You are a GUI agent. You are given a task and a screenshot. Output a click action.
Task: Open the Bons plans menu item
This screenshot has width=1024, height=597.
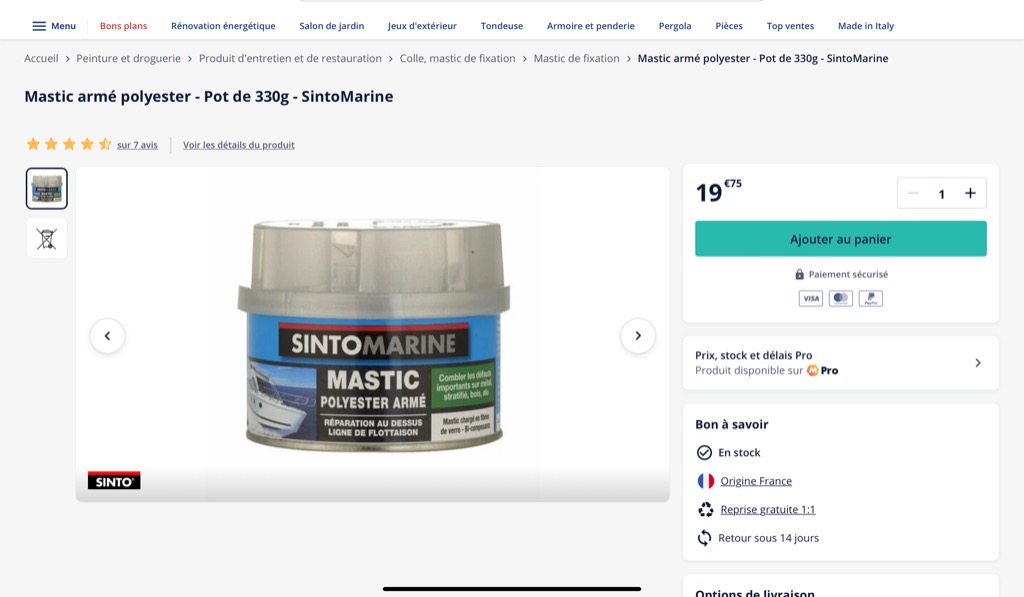123,26
